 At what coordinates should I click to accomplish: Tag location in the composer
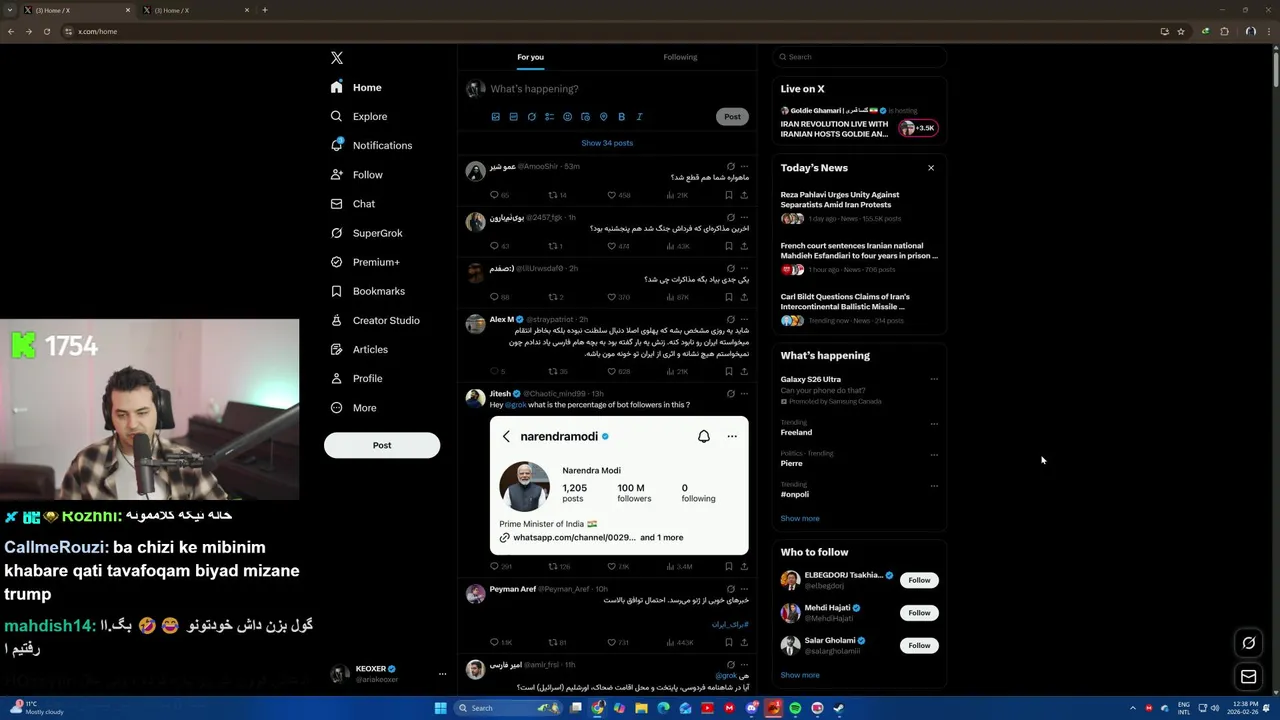point(603,117)
